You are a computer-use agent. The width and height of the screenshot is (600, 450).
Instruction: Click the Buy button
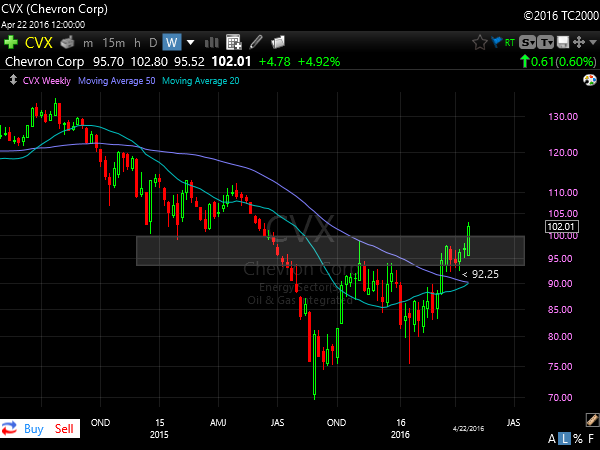(34, 429)
